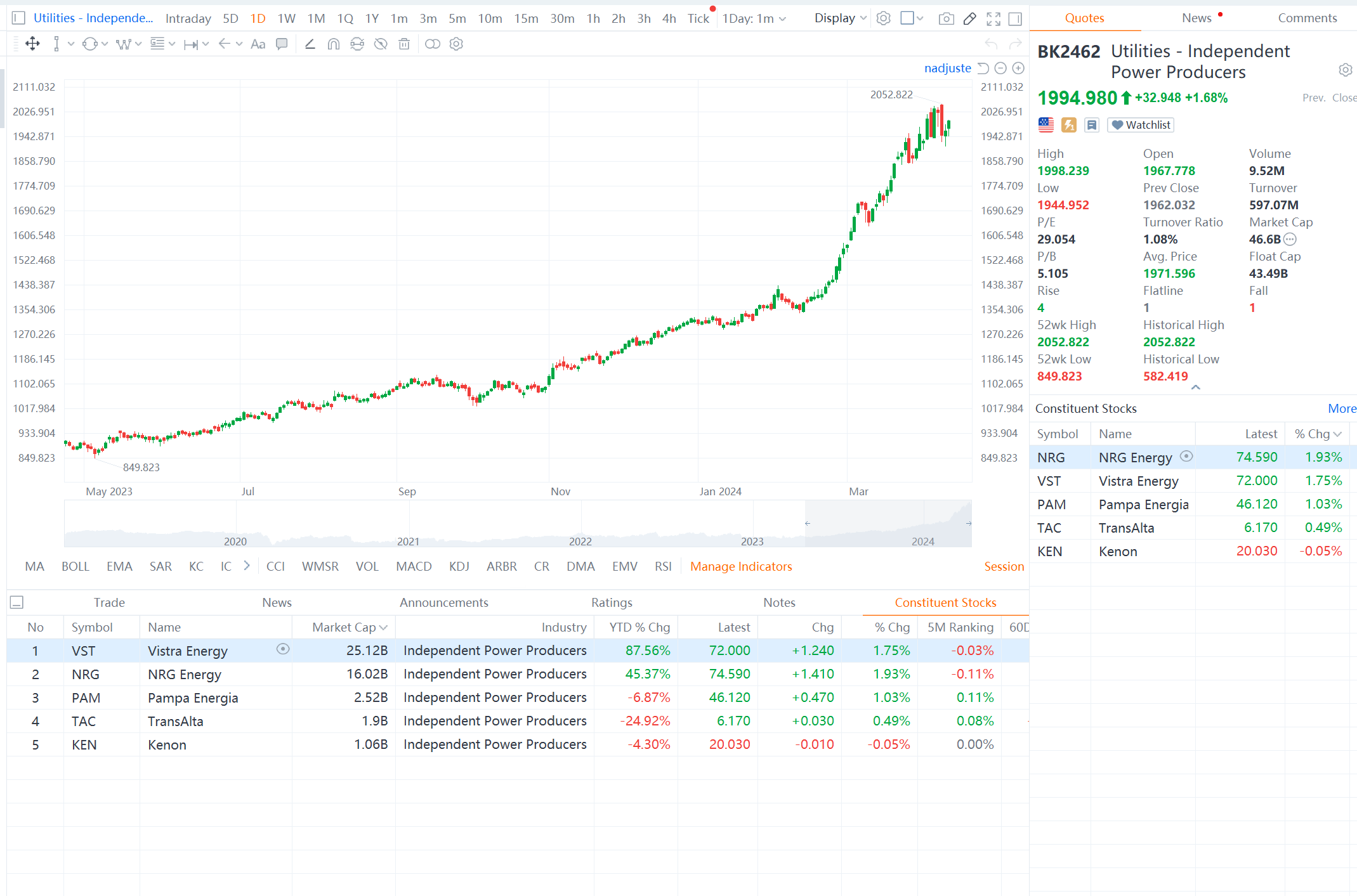Switch to Intraday chart view
Viewport: 1357px width, 896px height.
[x=188, y=18]
